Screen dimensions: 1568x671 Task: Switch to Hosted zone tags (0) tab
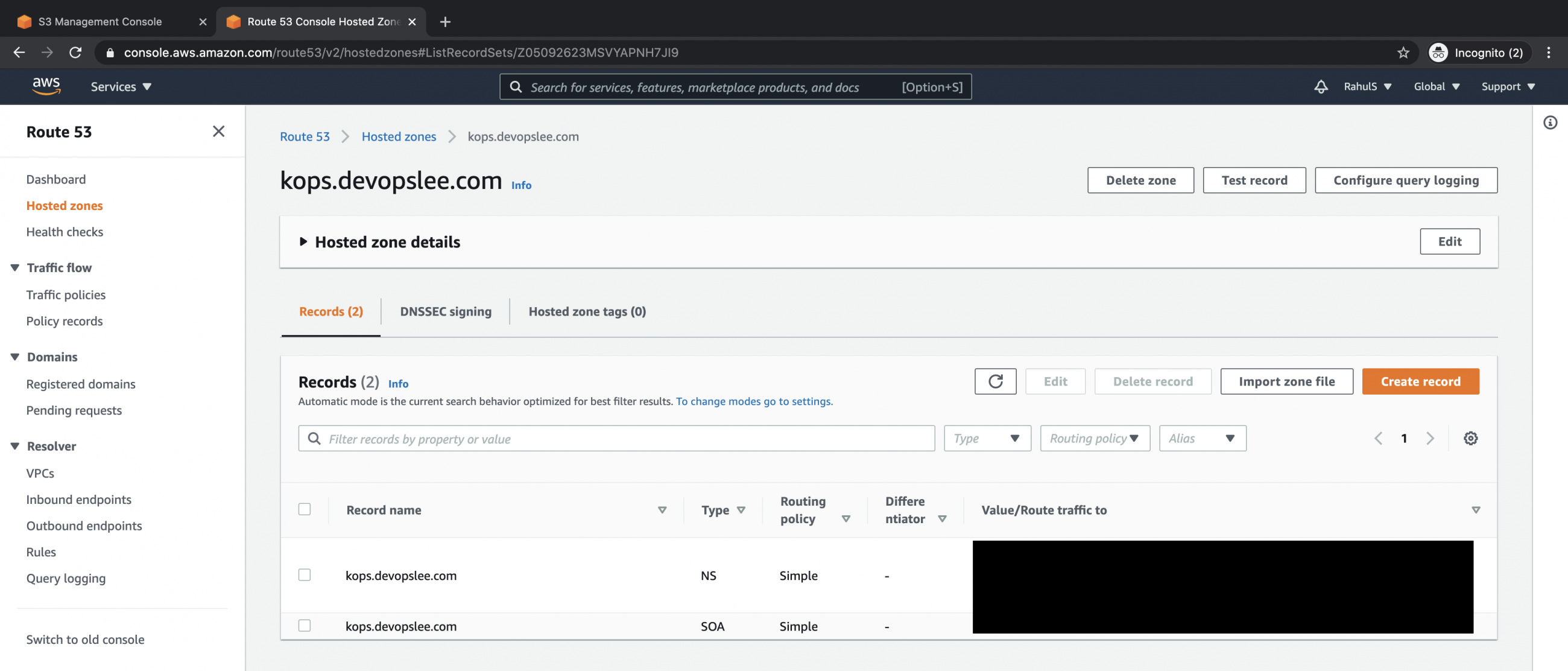click(x=587, y=311)
